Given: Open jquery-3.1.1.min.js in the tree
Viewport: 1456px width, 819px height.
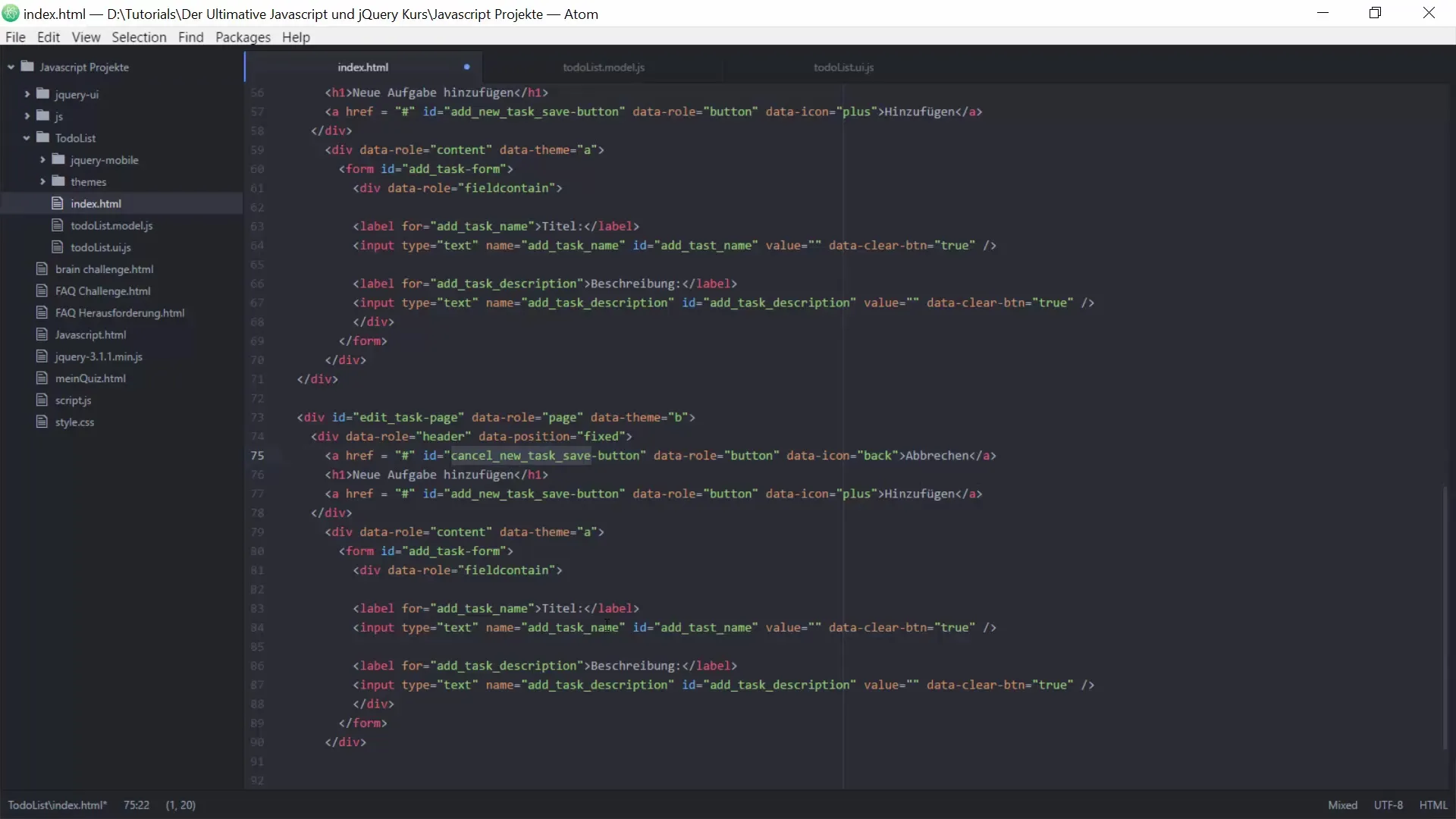Looking at the screenshot, I should (99, 356).
